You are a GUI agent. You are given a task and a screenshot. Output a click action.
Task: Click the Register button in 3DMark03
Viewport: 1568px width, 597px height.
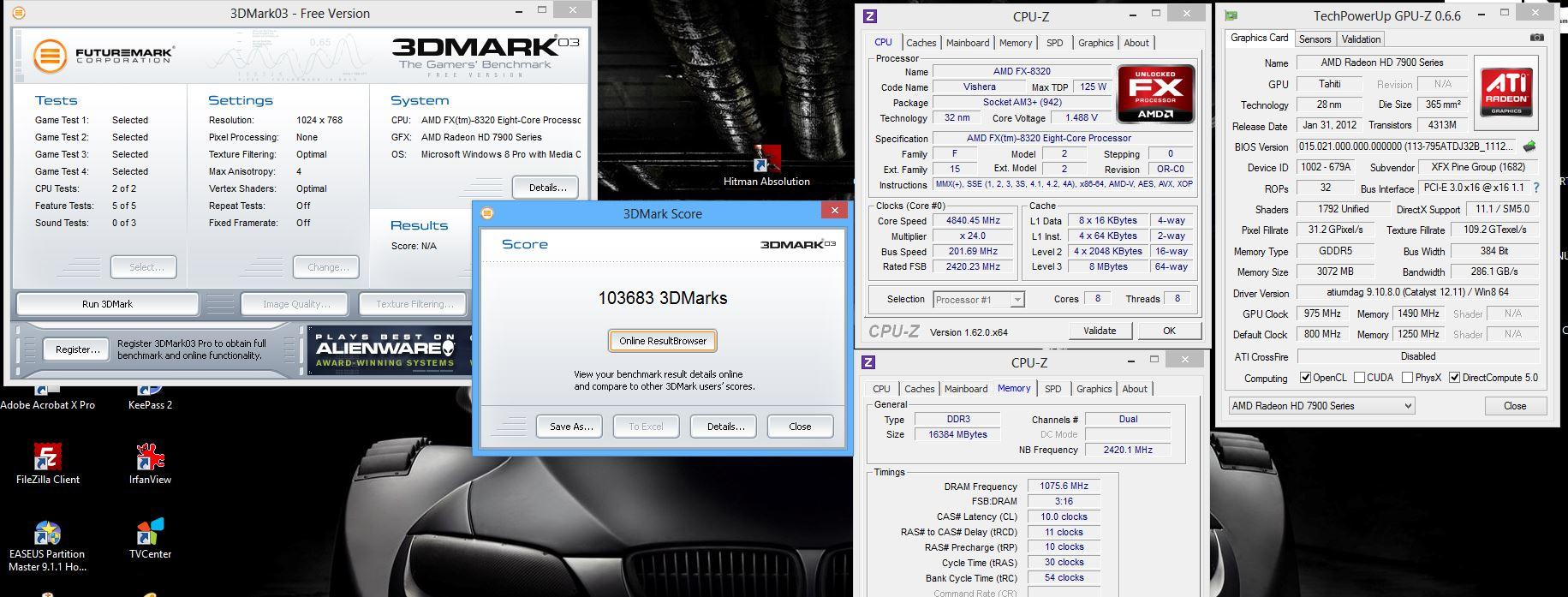click(x=77, y=349)
